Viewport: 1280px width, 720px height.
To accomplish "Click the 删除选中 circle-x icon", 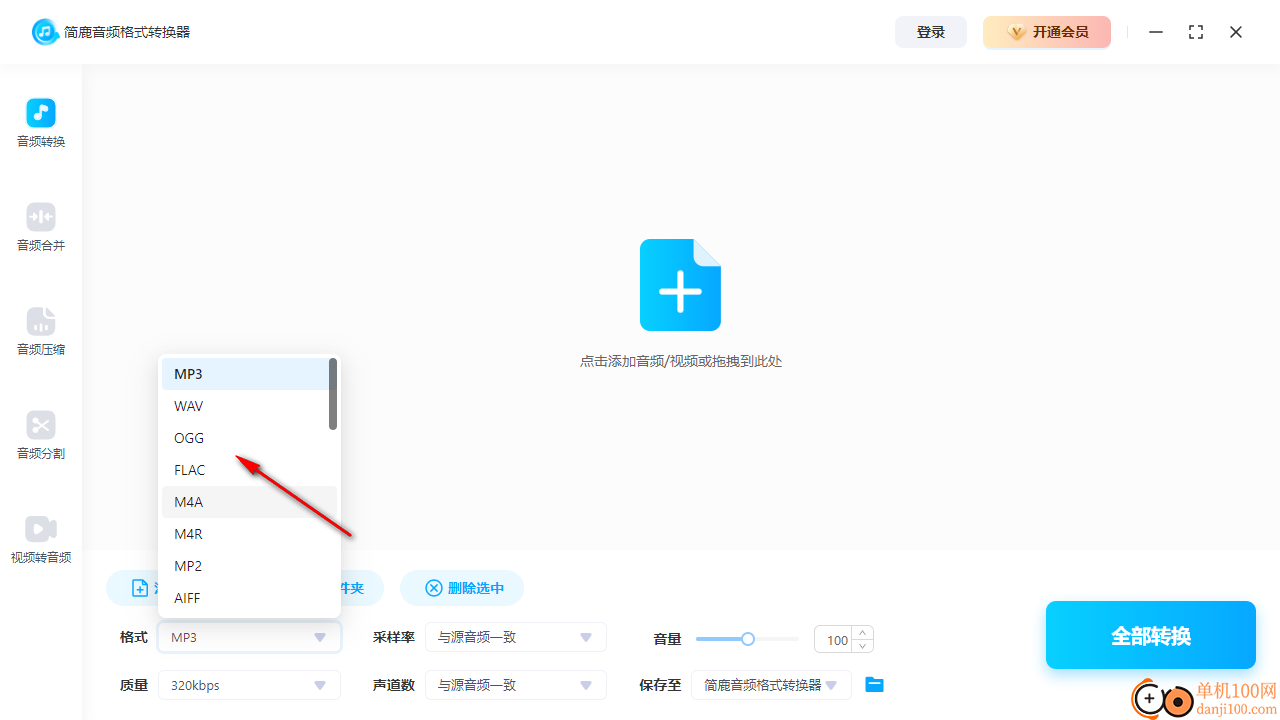I will click(433, 588).
